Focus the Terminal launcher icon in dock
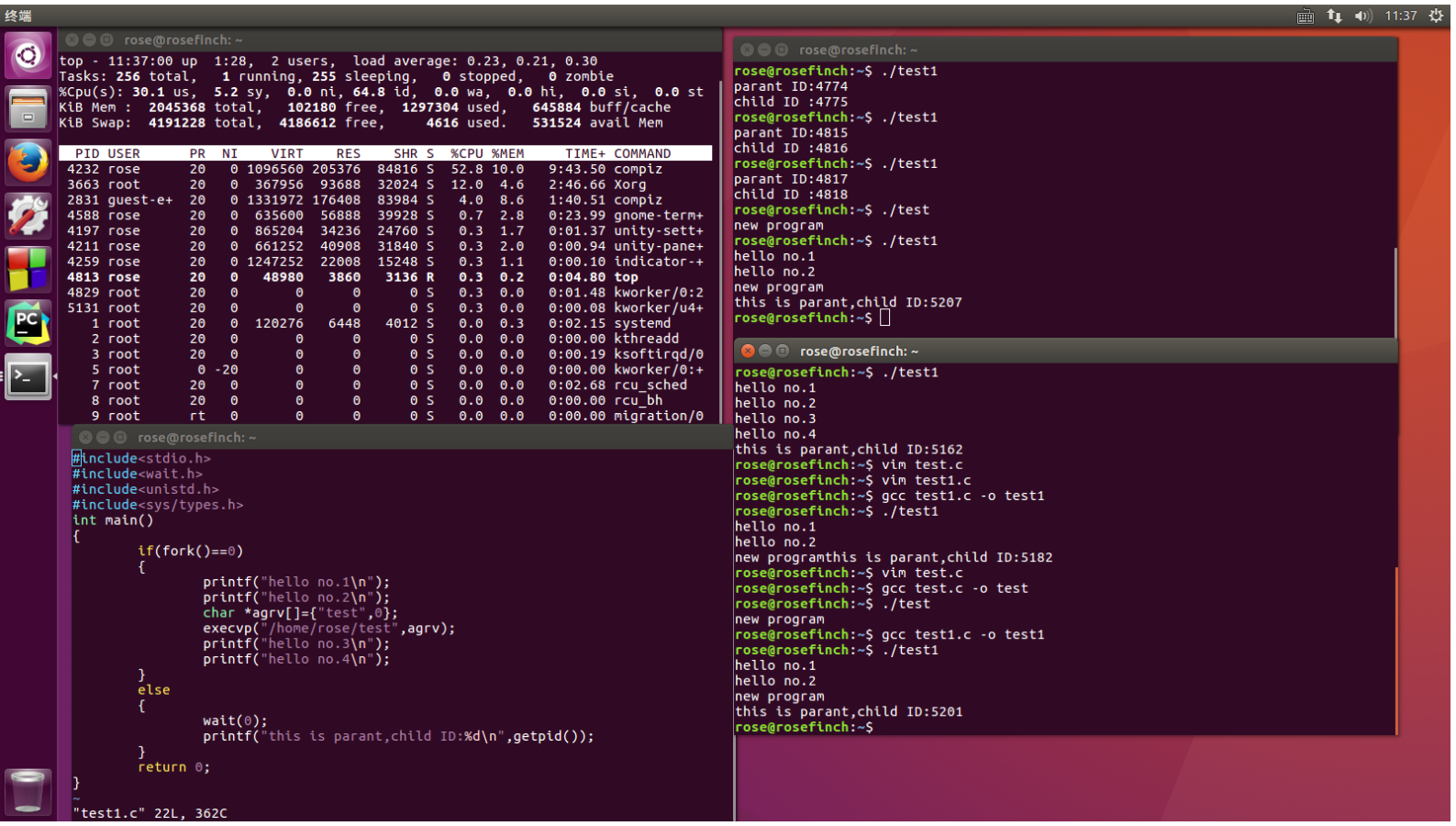This screenshot has height=826, width=1456. (28, 377)
